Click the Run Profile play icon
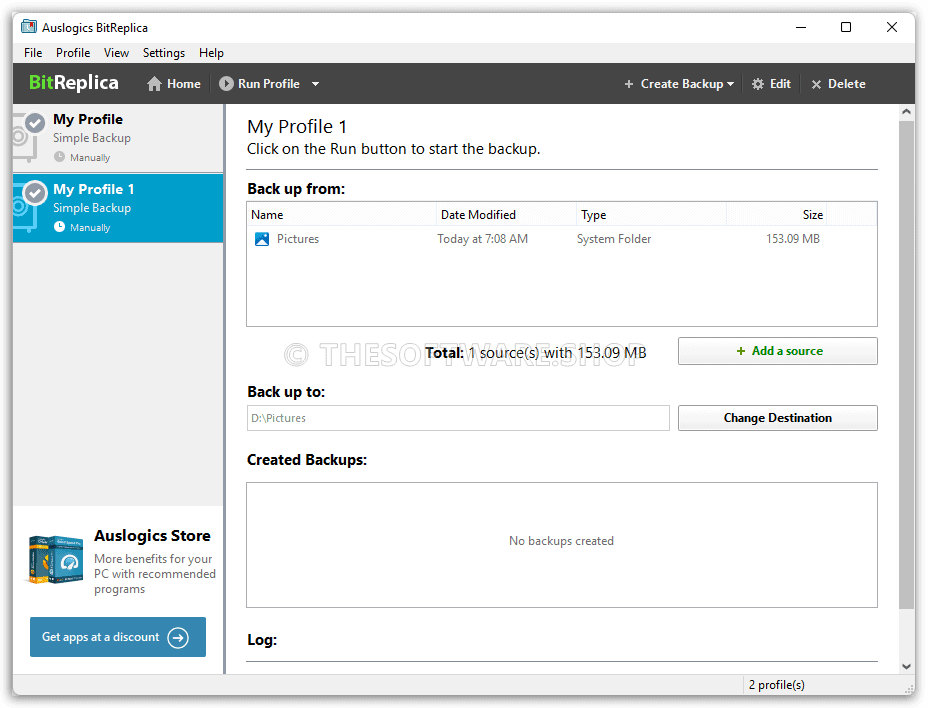 (x=226, y=83)
